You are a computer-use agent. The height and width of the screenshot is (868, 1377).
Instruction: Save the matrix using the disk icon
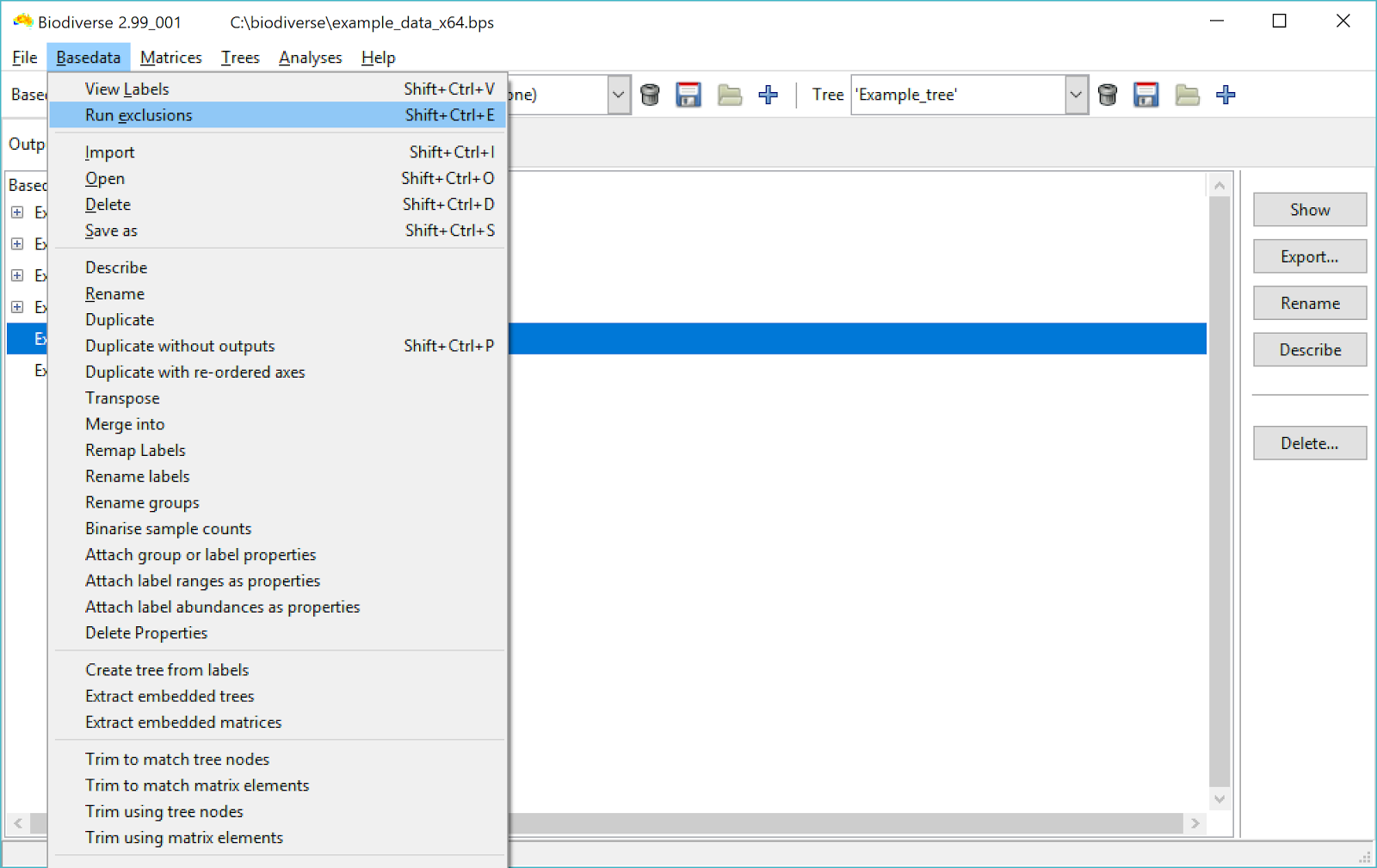688,95
